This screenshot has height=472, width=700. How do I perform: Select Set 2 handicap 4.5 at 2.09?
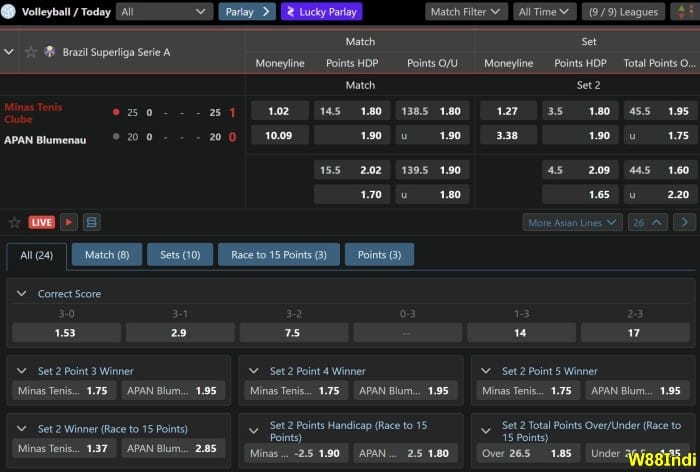(580, 170)
